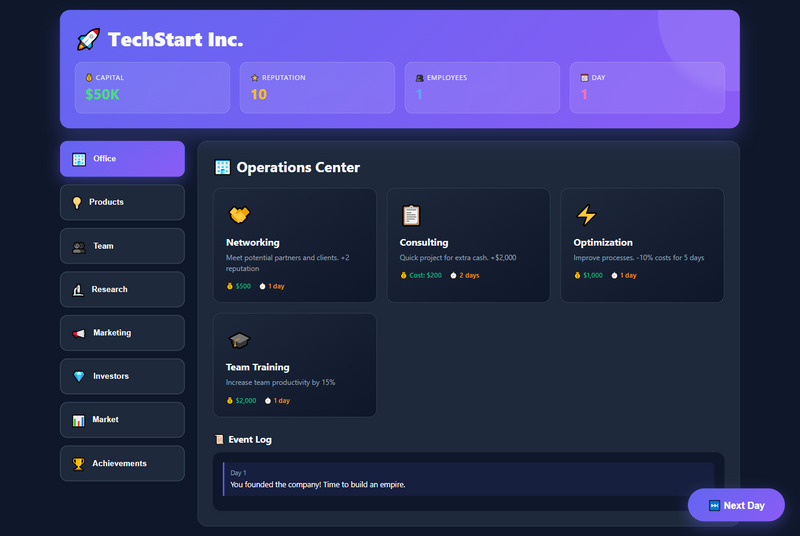Click 'Quick project for extra cash' description
800x536 pixels.
pyautogui.click(x=458, y=258)
